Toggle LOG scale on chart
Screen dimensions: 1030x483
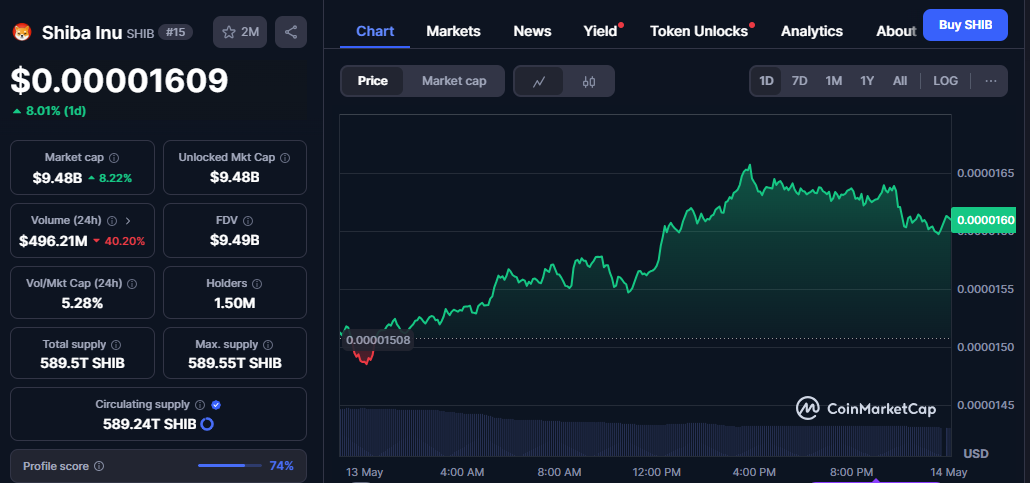pos(945,81)
